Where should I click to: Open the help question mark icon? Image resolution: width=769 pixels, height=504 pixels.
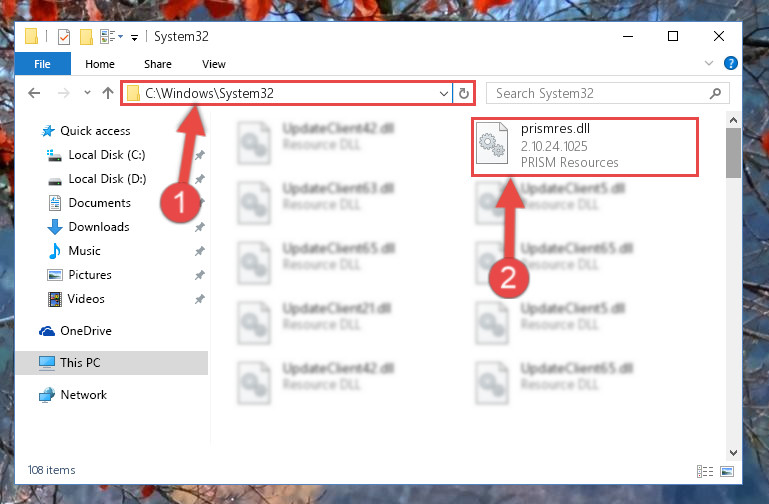coord(730,63)
